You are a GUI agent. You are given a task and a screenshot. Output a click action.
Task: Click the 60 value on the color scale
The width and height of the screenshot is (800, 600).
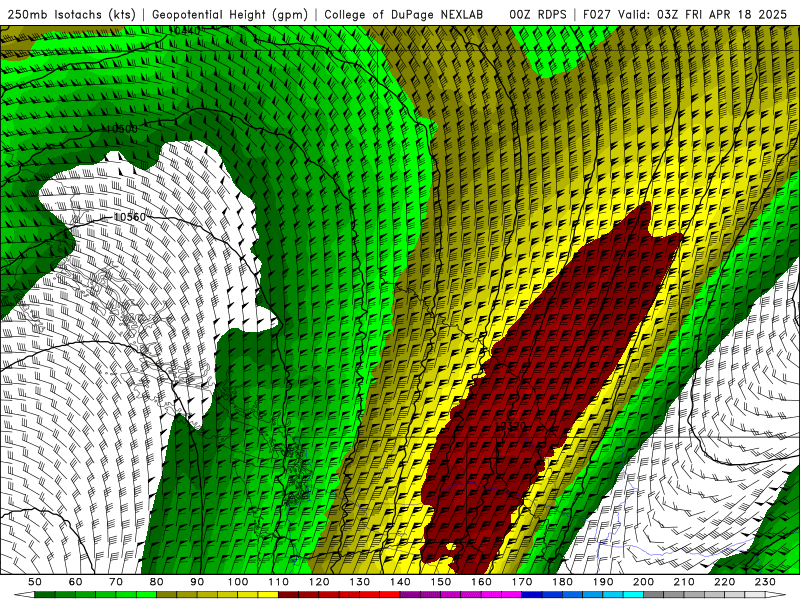click(x=76, y=582)
